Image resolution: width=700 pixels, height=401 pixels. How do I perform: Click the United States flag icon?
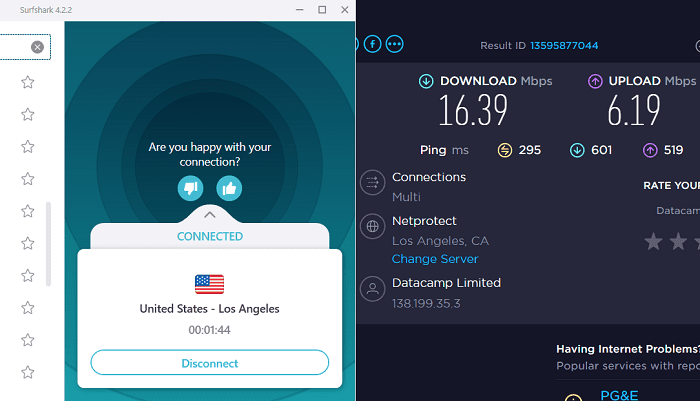click(209, 284)
